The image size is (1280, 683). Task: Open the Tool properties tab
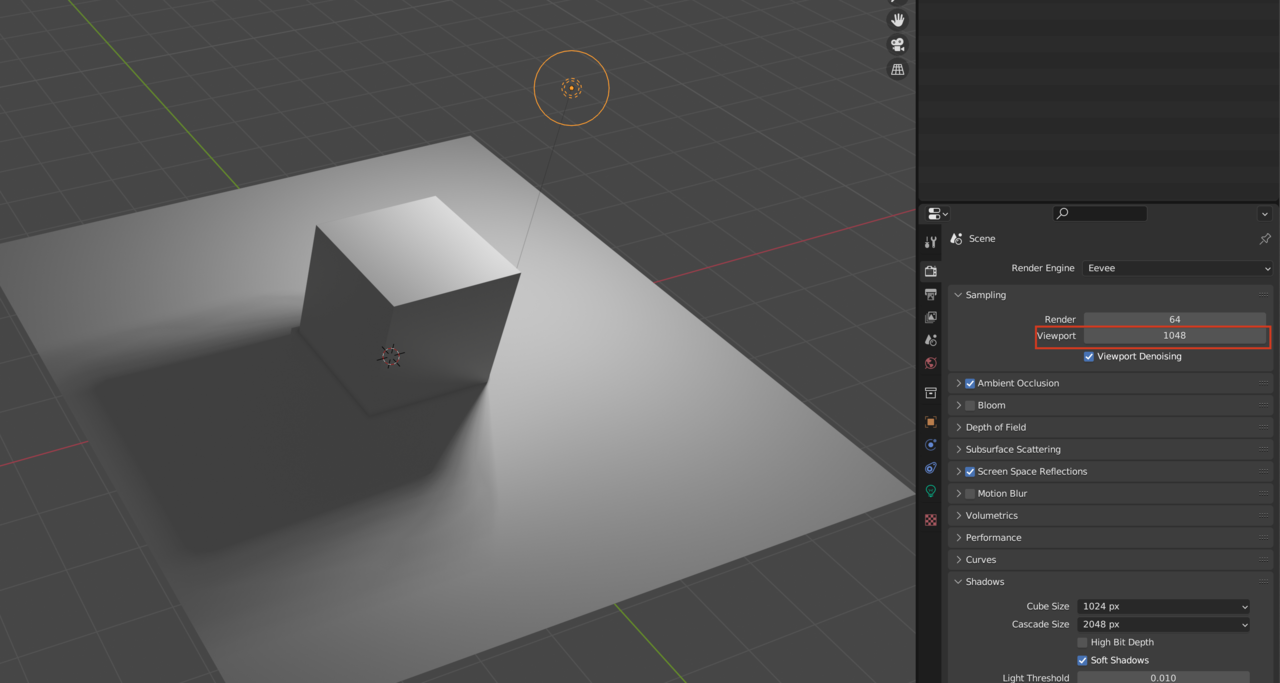tap(931, 242)
